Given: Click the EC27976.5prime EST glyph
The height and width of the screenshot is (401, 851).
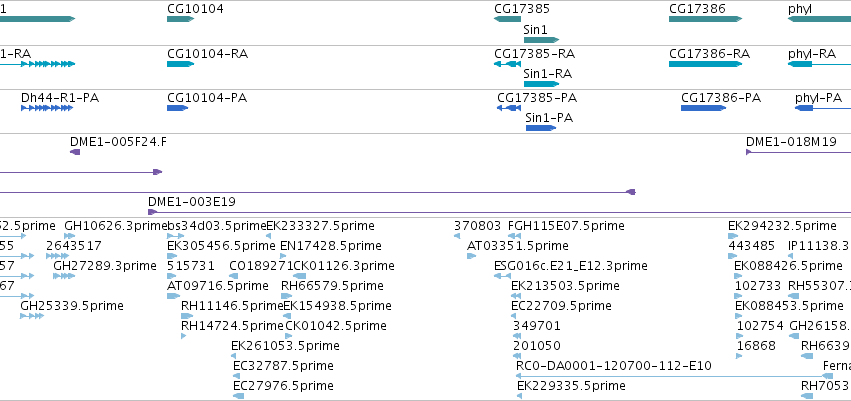Looking at the screenshot, I should point(238,396).
